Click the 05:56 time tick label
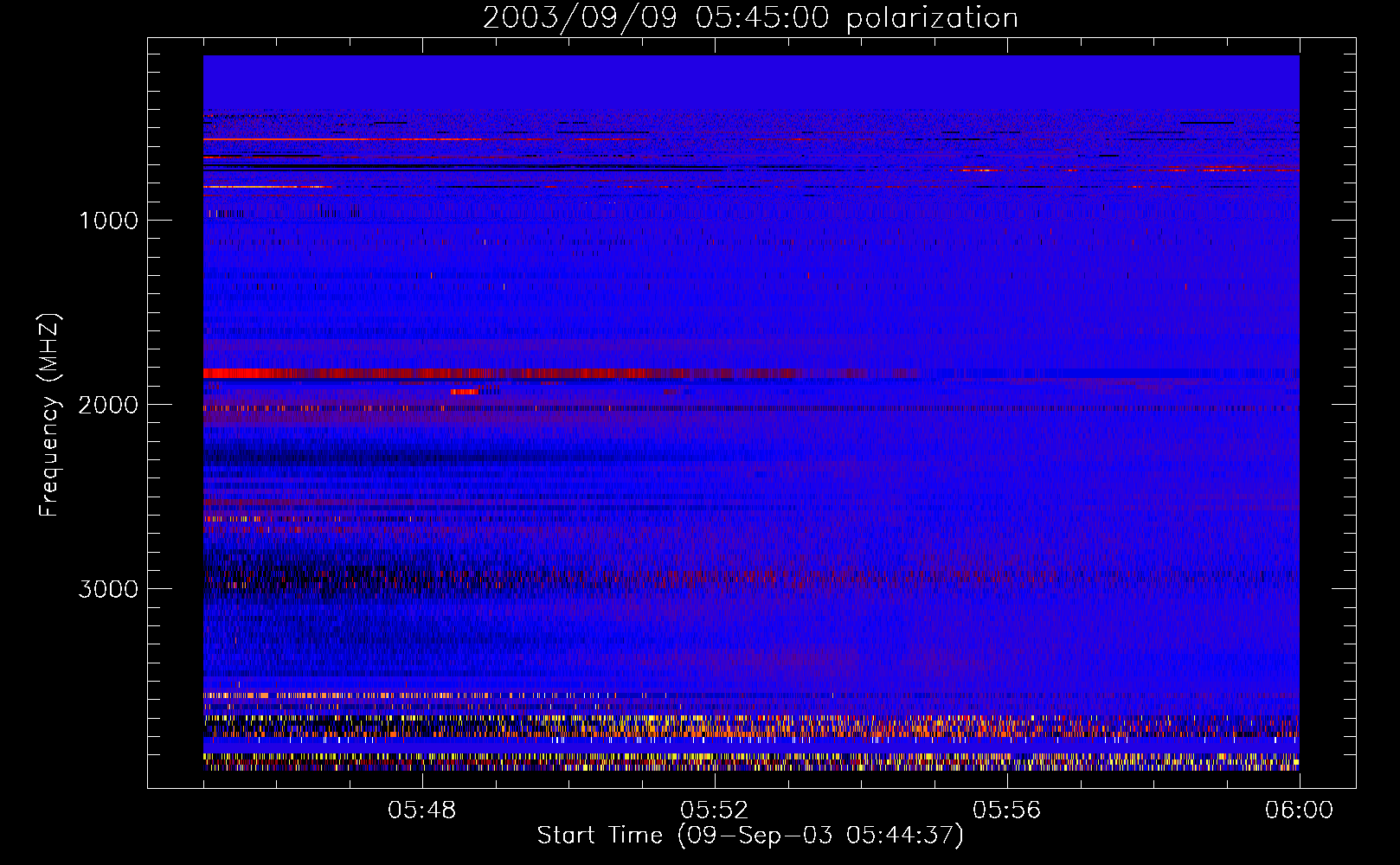The height and width of the screenshot is (865, 1400). tap(1007, 811)
